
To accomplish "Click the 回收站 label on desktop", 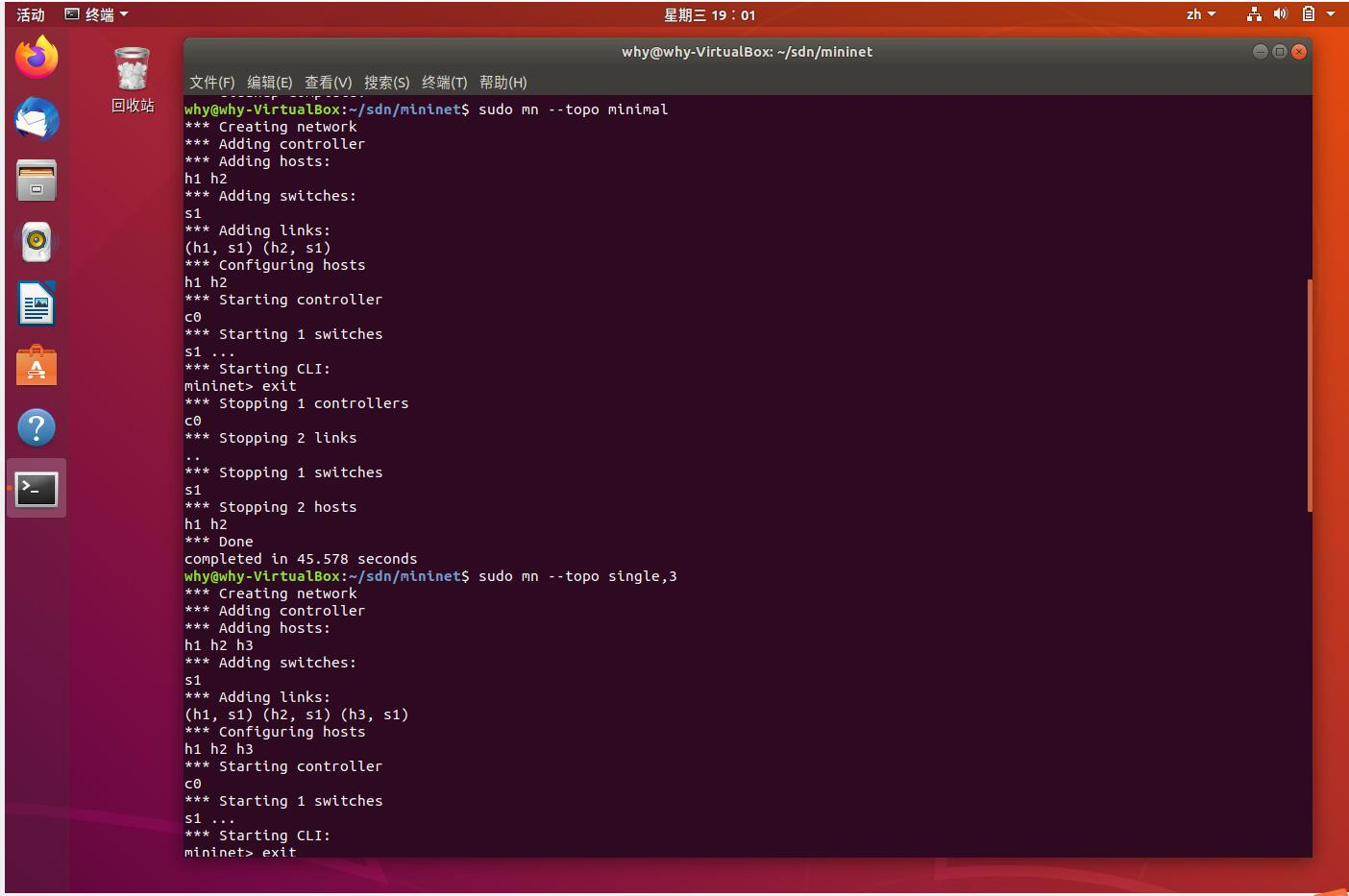I will [x=133, y=106].
